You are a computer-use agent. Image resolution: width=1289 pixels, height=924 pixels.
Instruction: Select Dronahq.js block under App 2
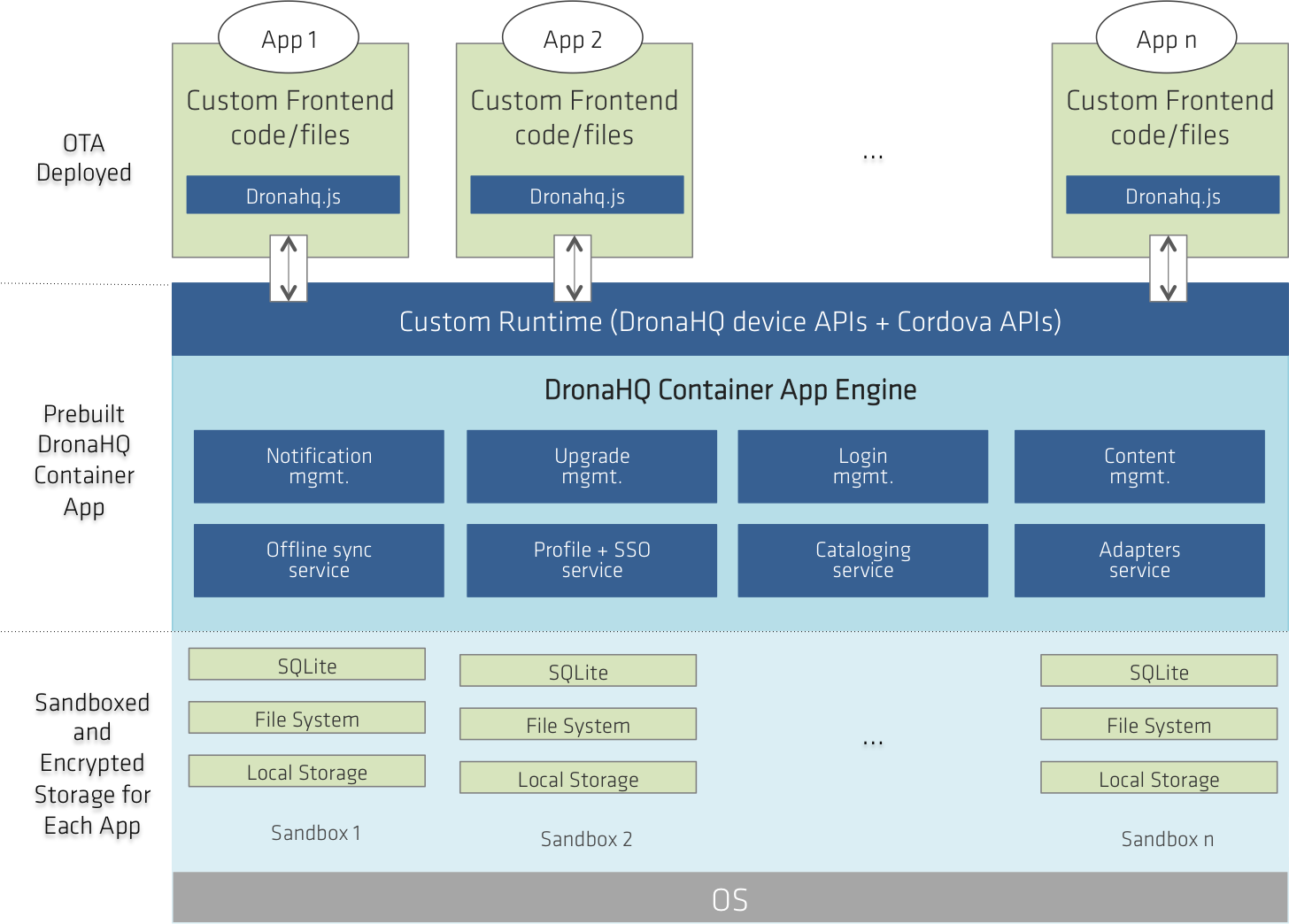[x=577, y=195]
